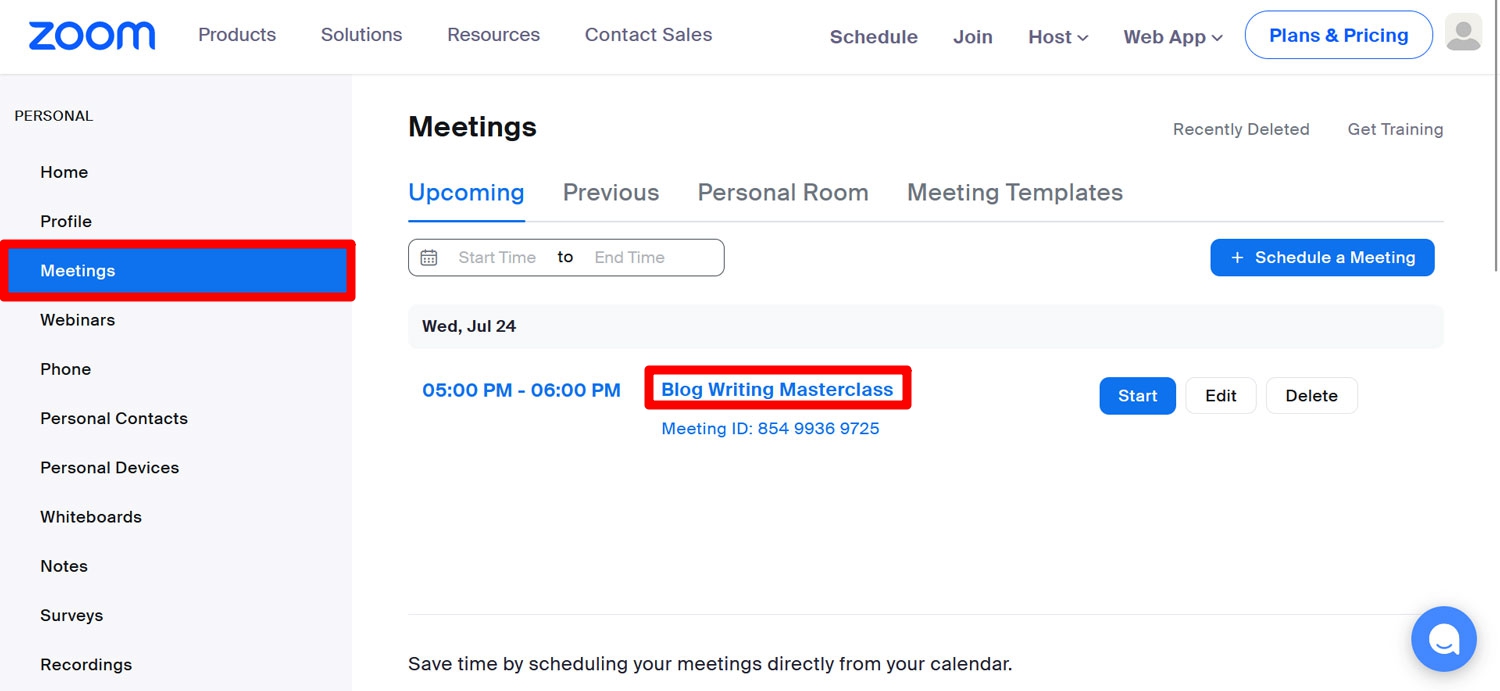1500x691 pixels.
Task: Click Schedule a Meeting button
Action: coord(1322,258)
